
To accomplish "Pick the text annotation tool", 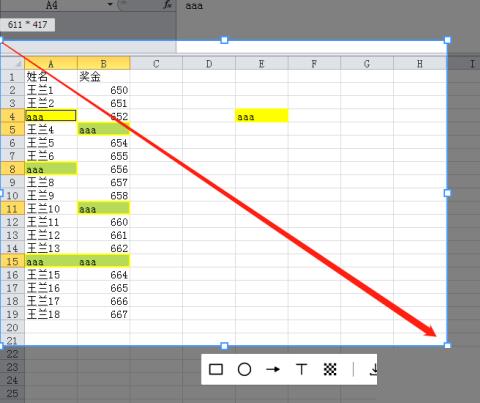I will click(301, 369).
